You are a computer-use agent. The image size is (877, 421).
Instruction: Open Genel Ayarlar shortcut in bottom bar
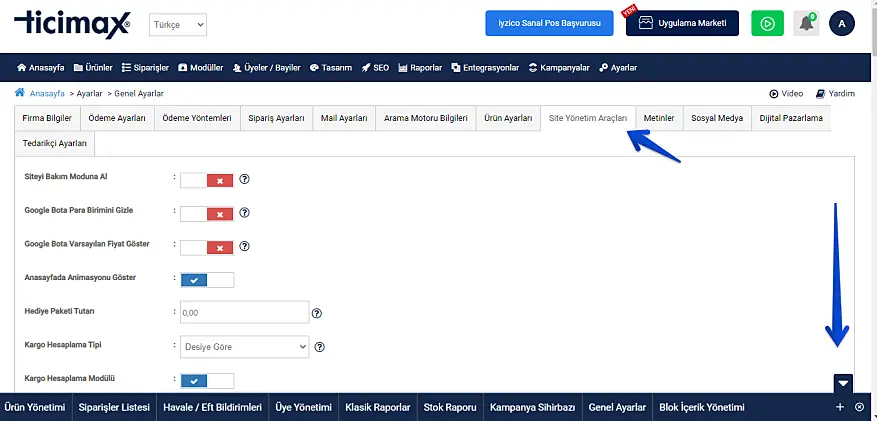coord(617,407)
